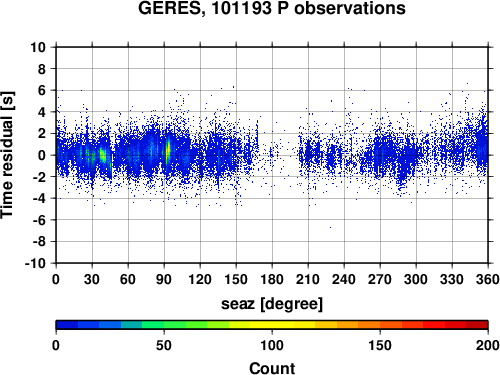Click the 'seaz [degree]' x-axis label

[x=272, y=304]
